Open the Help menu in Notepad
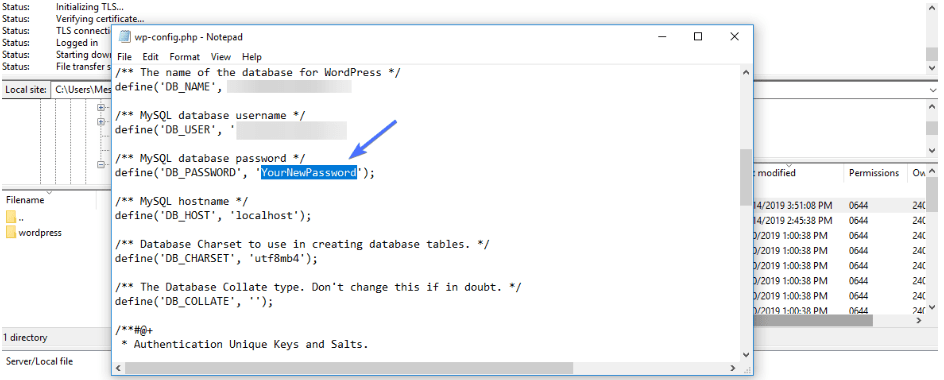Screen dimensions: 944x380 pos(252,57)
